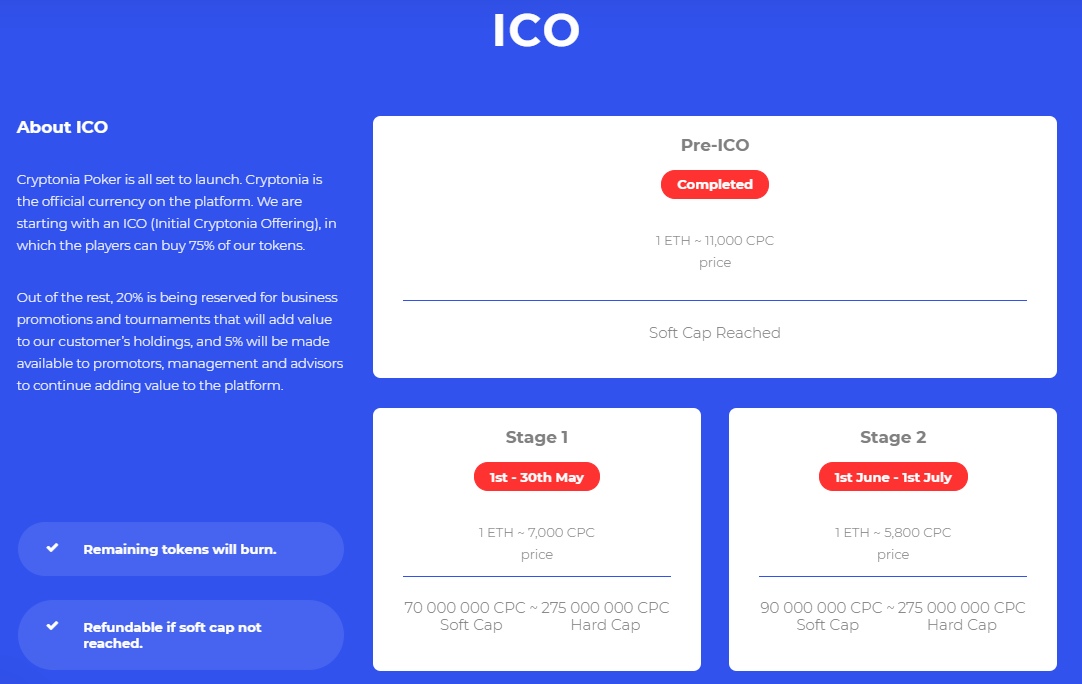This screenshot has height=684, width=1082.
Task: Click the 1 ETH ~ 5,800 CPC price
Action: tap(892, 533)
